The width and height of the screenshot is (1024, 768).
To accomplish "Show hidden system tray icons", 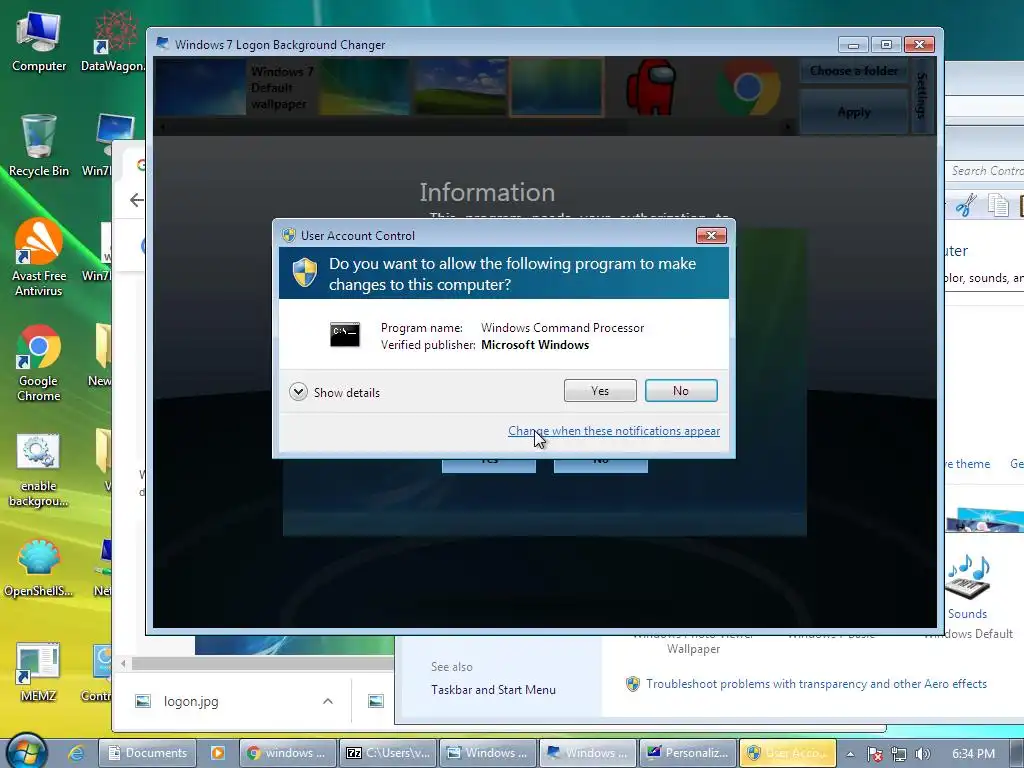I will 850,754.
